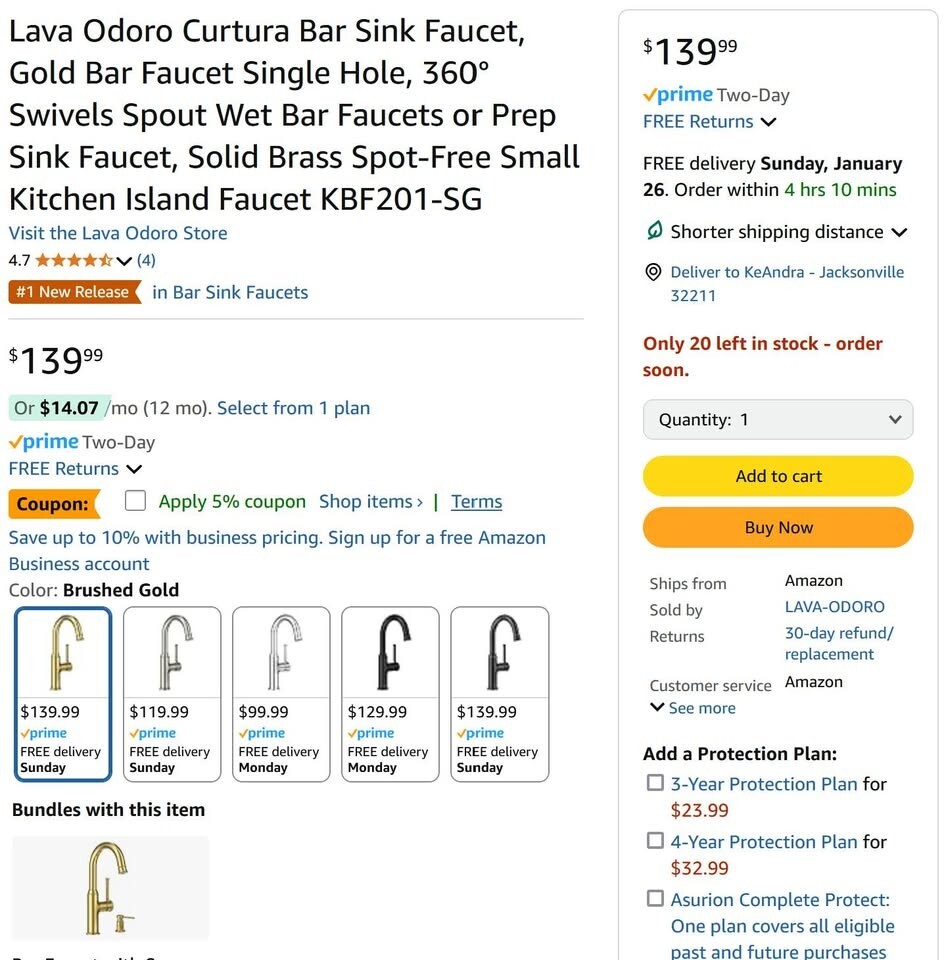Tick the Apply 5% coupon checkbox
The width and height of the screenshot is (944, 960).
(136, 501)
